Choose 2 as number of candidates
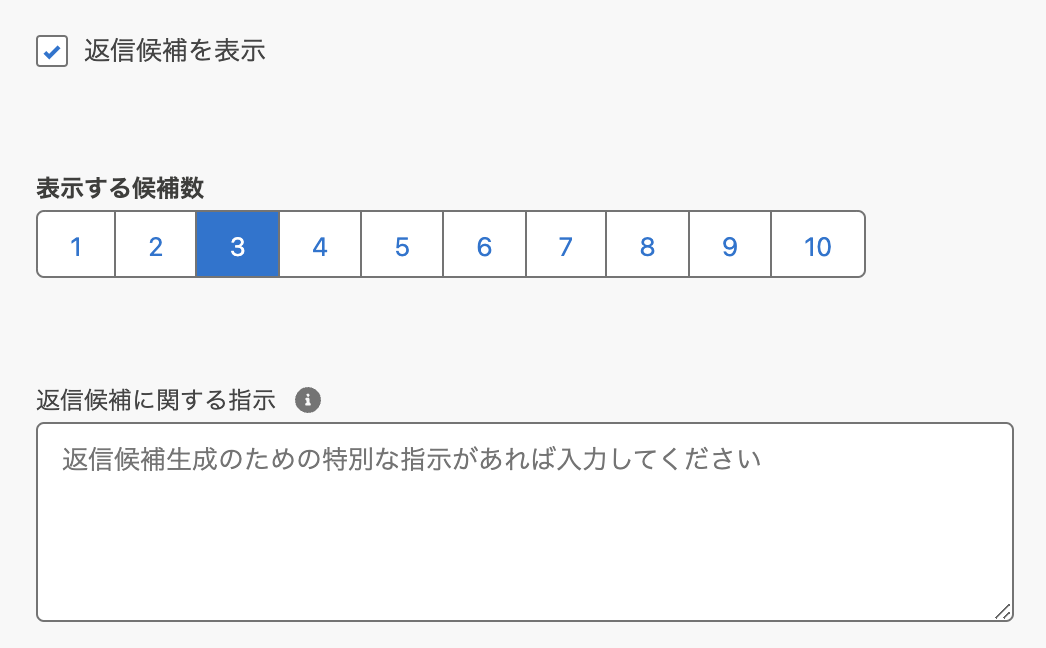The image size is (1046, 648). [156, 244]
